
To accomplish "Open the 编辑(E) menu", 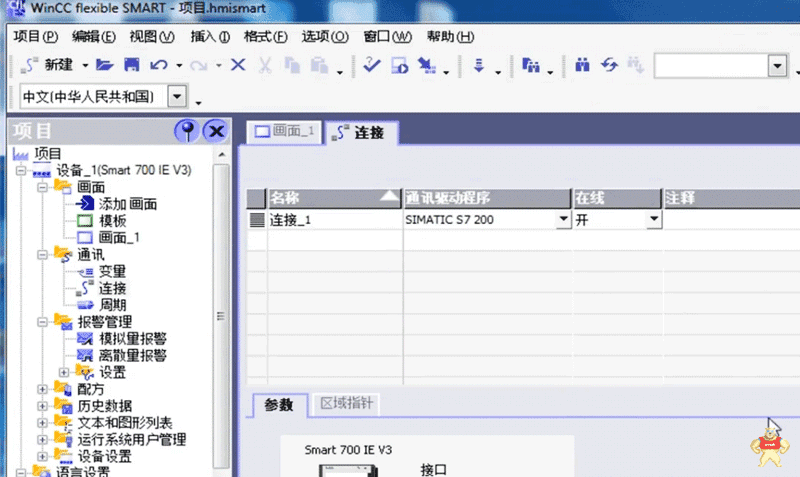I will 94,37.
